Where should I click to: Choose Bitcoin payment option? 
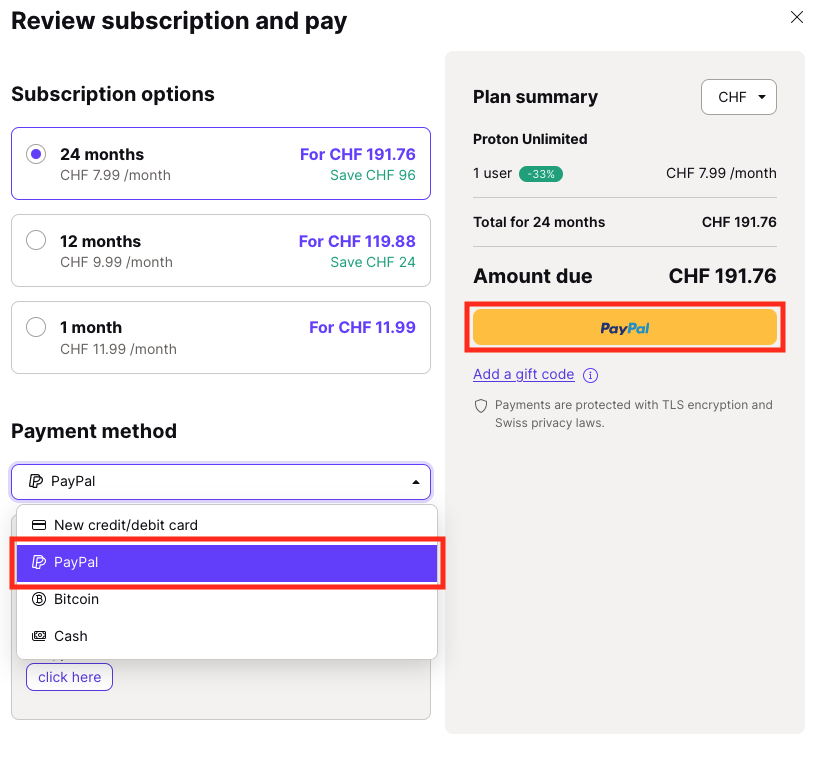227,599
